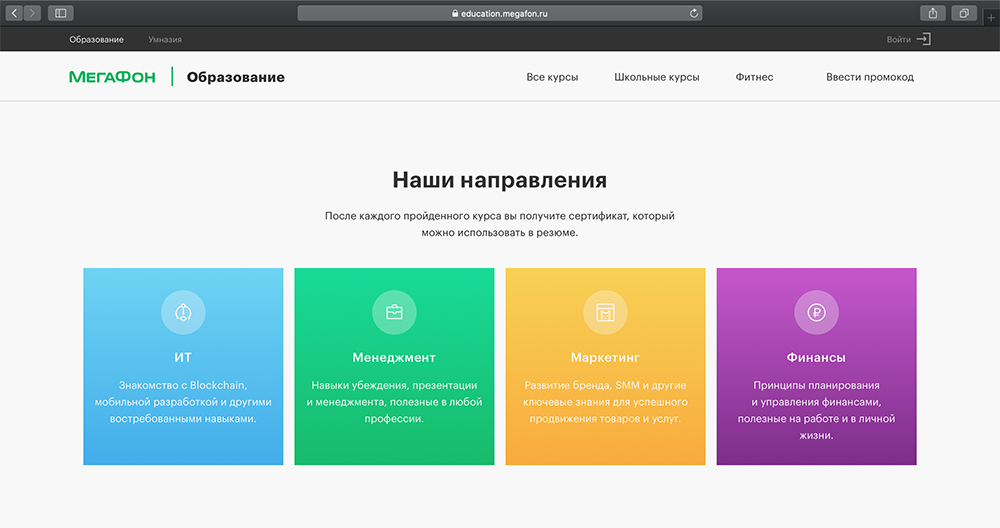Open the Школьные курсы menu item
This screenshot has height=528, width=1000.
tap(657, 77)
